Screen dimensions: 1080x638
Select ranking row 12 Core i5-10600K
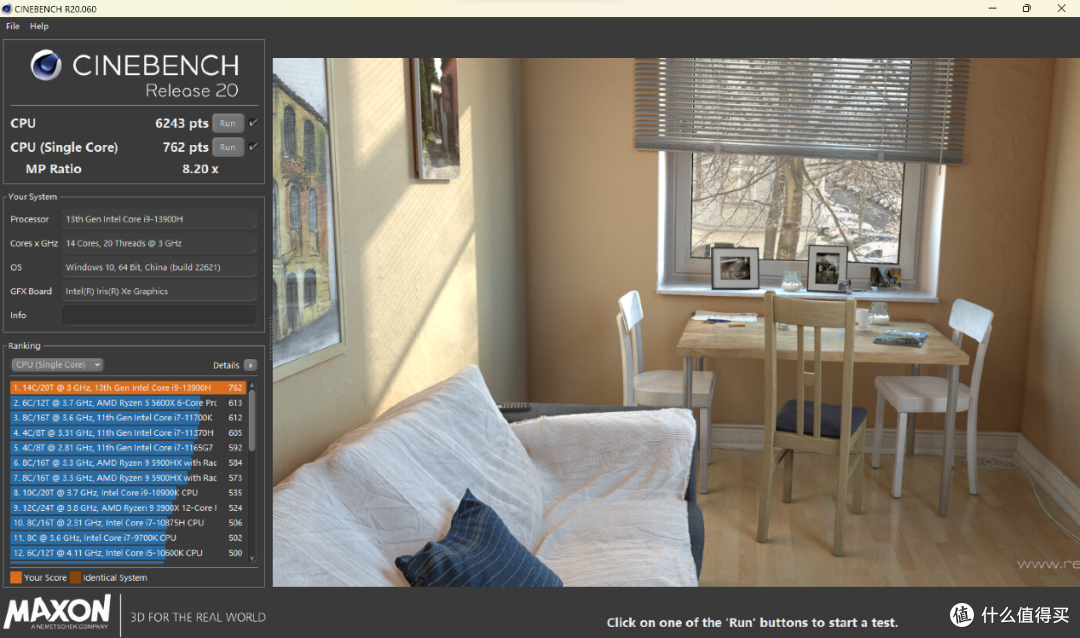click(127, 553)
